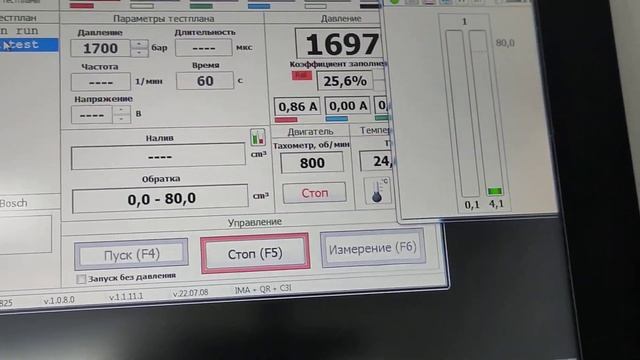Click the thermometer temperature icon
The image size is (640, 360).
pos(378,190)
